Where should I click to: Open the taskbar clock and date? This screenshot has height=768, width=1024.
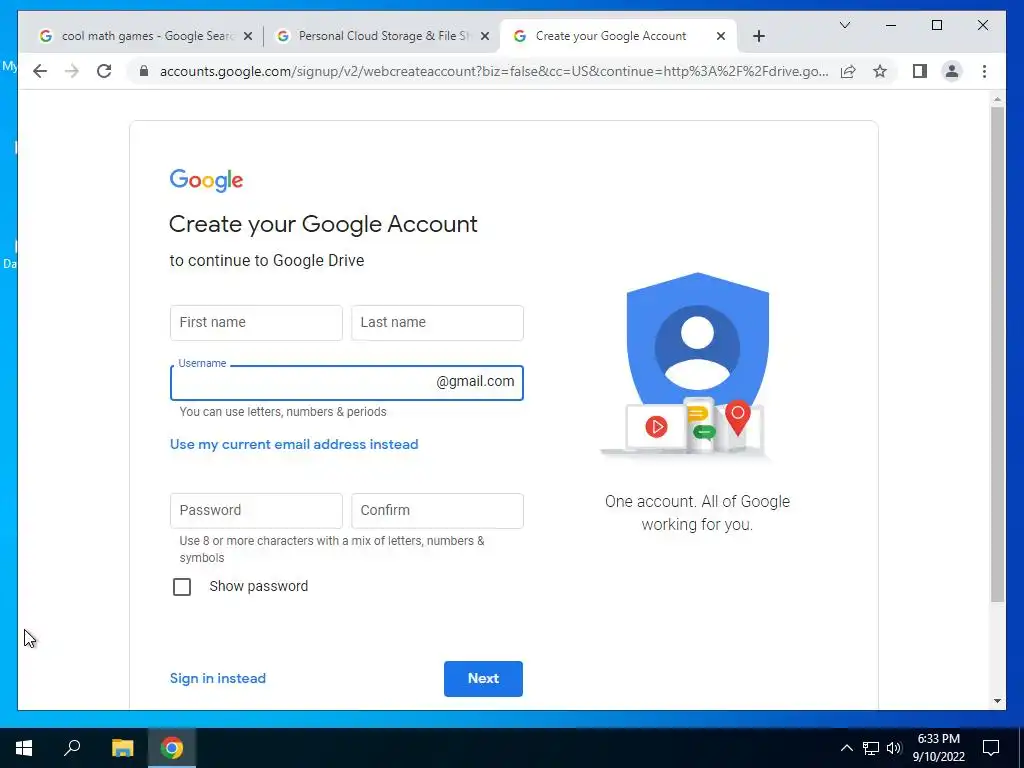(938, 748)
